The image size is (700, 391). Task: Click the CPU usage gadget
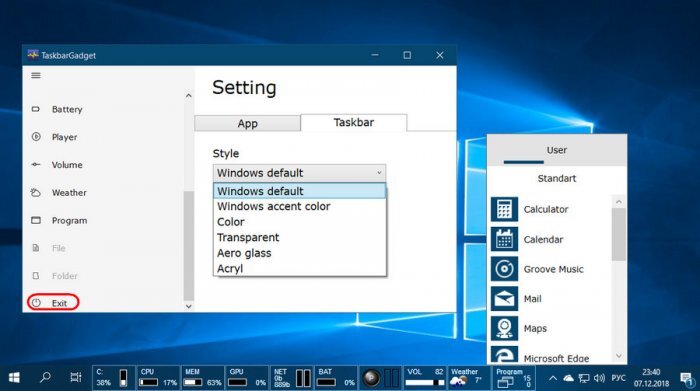tap(158, 378)
